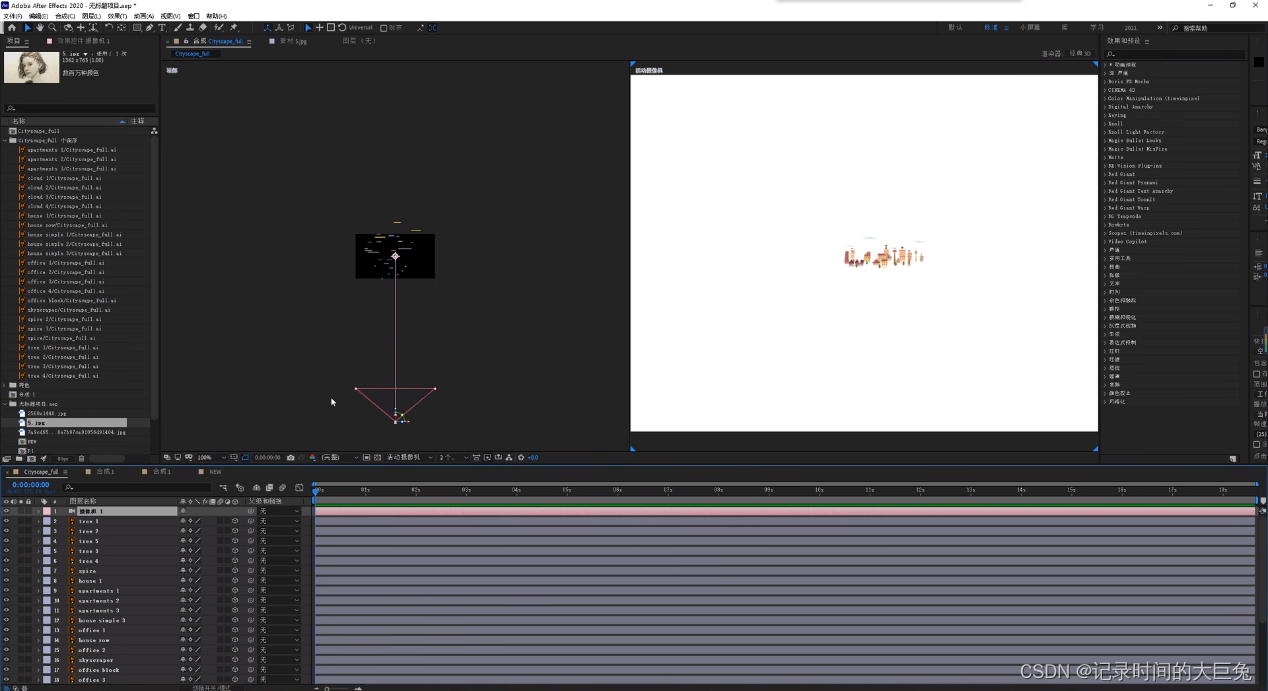This screenshot has height=691, width=1268.
Task: Toggle 3D cube switch for apartments 1 layer
Action: coord(235,591)
